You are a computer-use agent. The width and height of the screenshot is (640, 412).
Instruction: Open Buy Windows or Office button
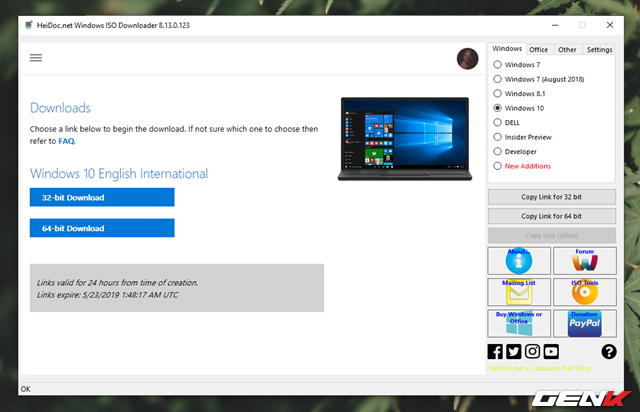519,323
